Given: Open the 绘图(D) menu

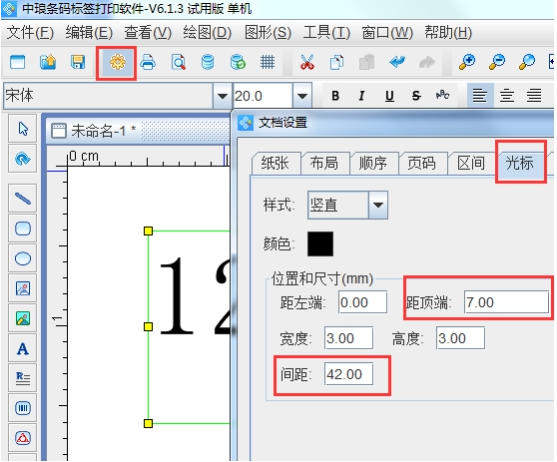Looking at the screenshot, I should click(207, 33).
